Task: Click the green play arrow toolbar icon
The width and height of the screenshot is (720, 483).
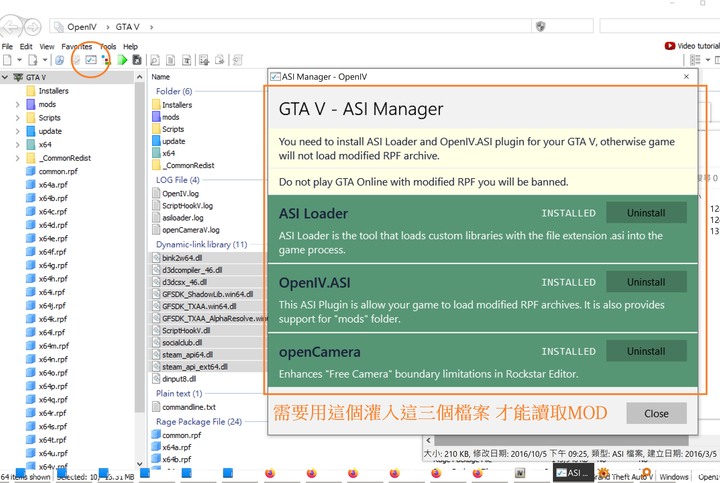Action: click(x=122, y=60)
